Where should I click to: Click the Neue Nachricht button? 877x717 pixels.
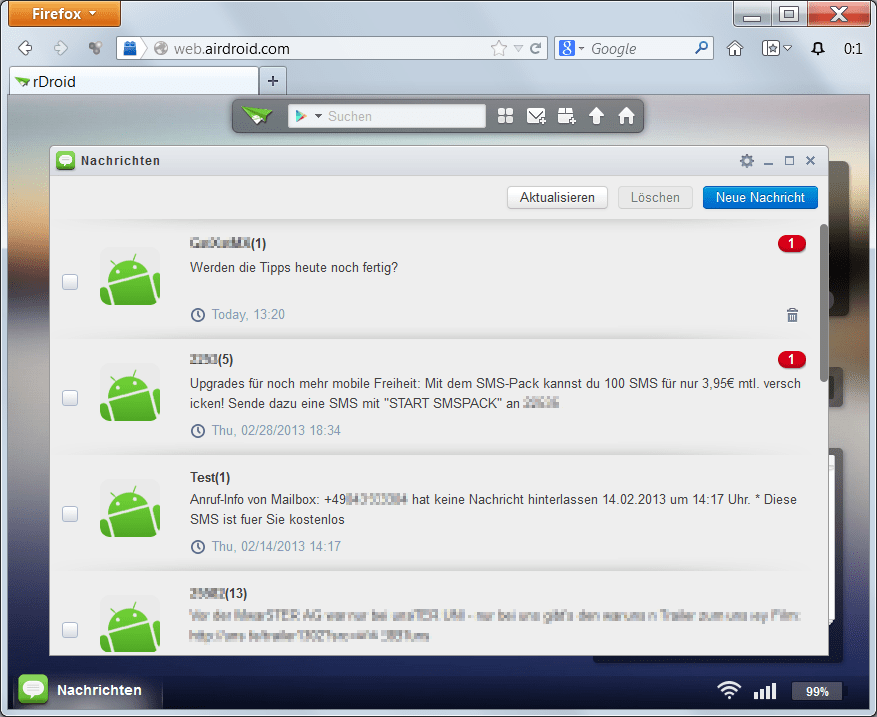pos(760,197)
